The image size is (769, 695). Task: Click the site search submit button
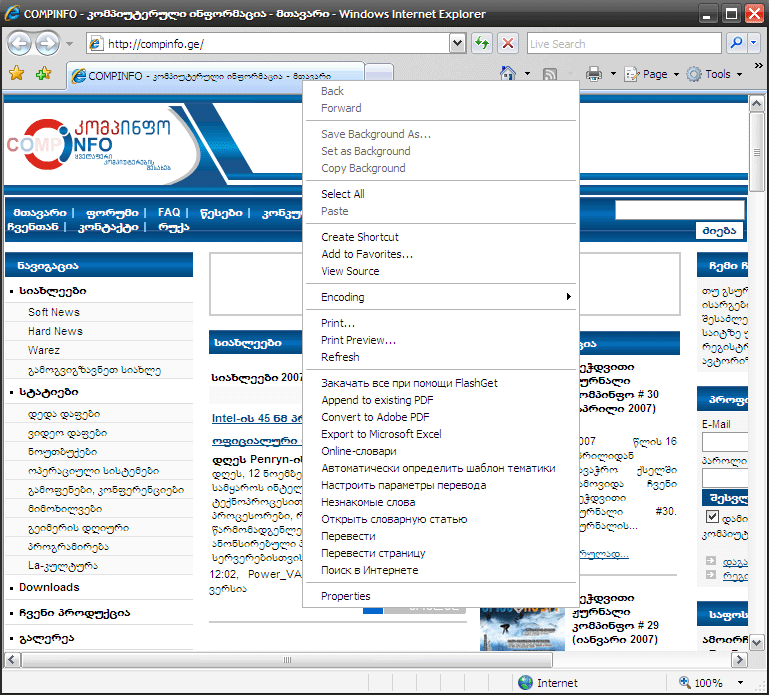pos(719,231)
